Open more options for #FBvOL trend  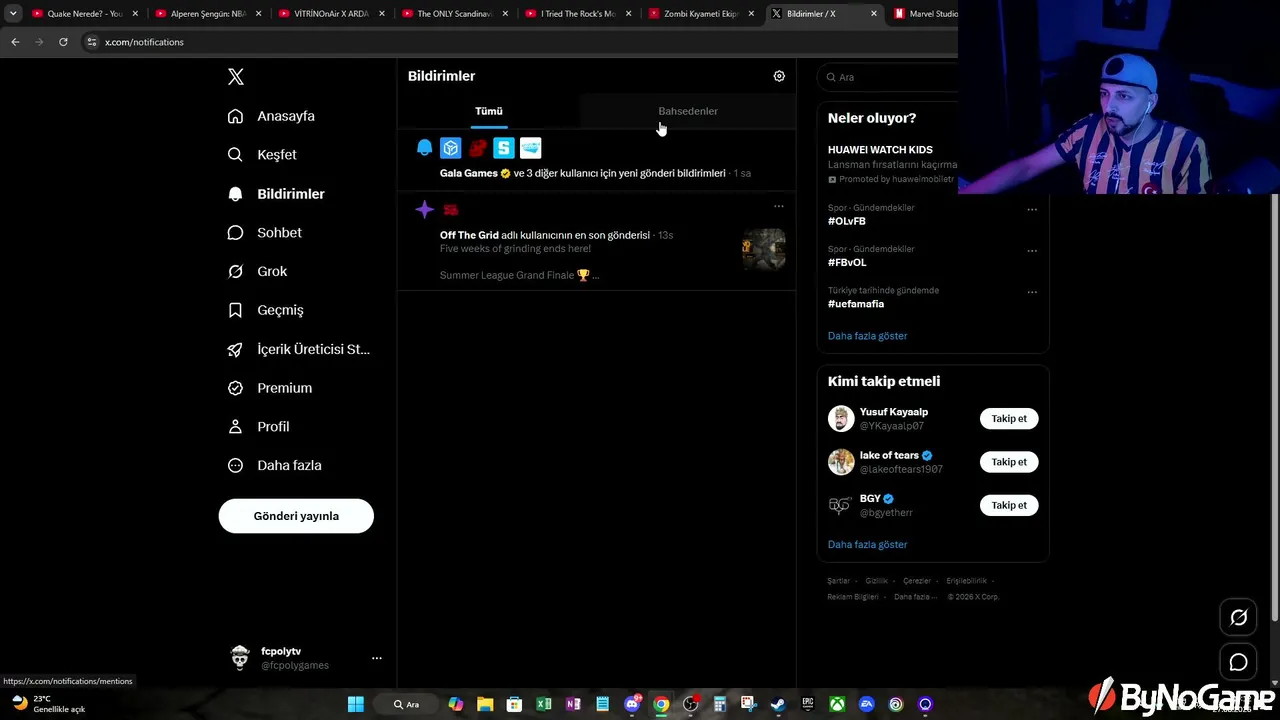(1032, 251)
